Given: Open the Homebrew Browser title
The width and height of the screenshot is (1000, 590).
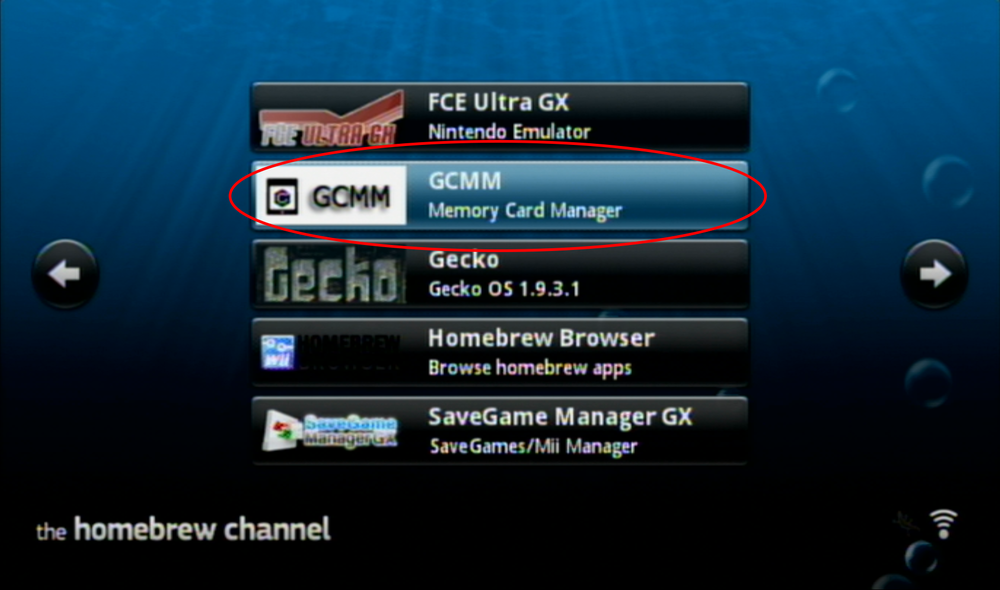Looking at the screenshot, I should coord(541,338).
